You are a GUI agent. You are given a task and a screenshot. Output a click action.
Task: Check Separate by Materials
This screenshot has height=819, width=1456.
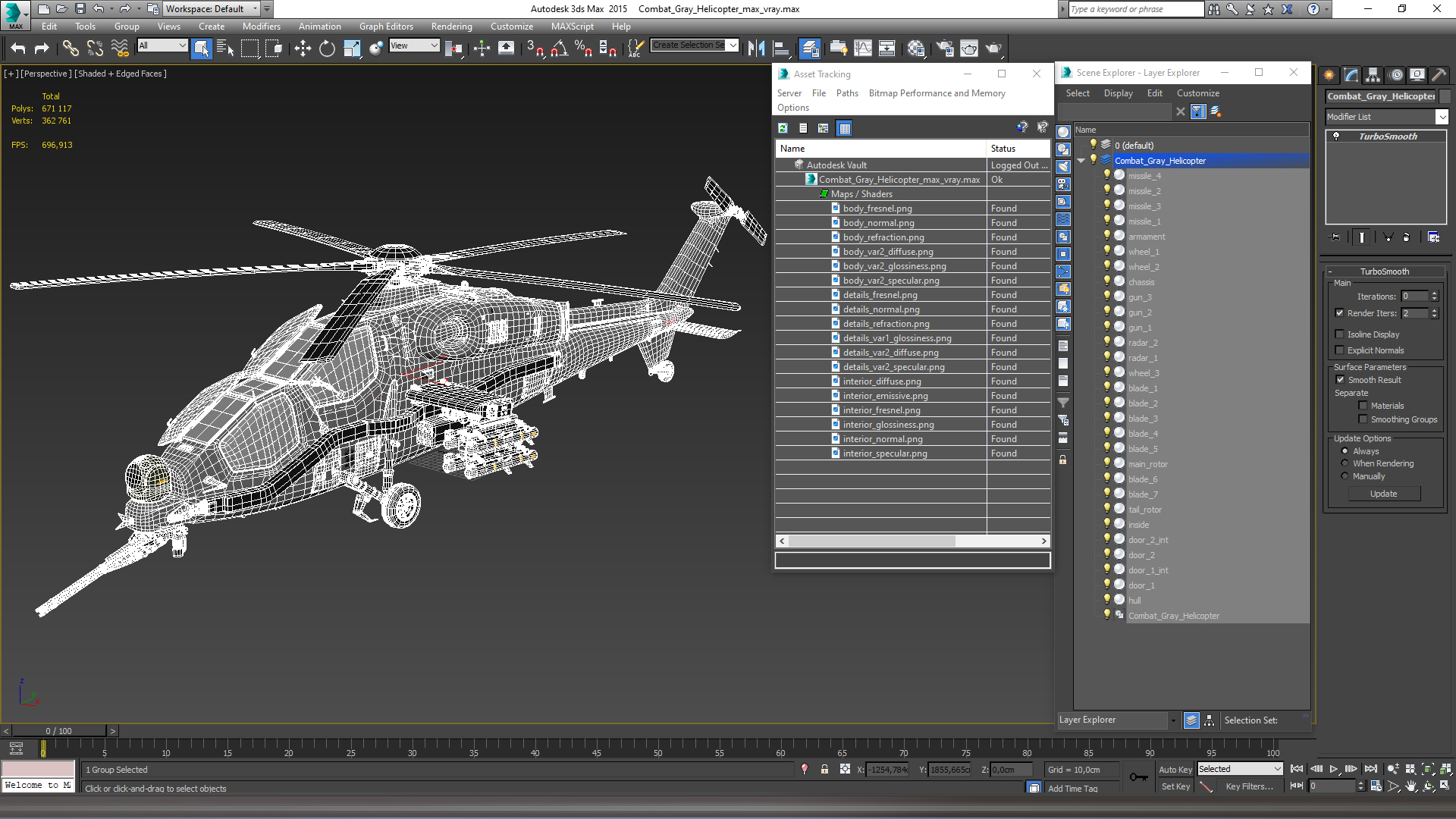(x=1363, y=406)
